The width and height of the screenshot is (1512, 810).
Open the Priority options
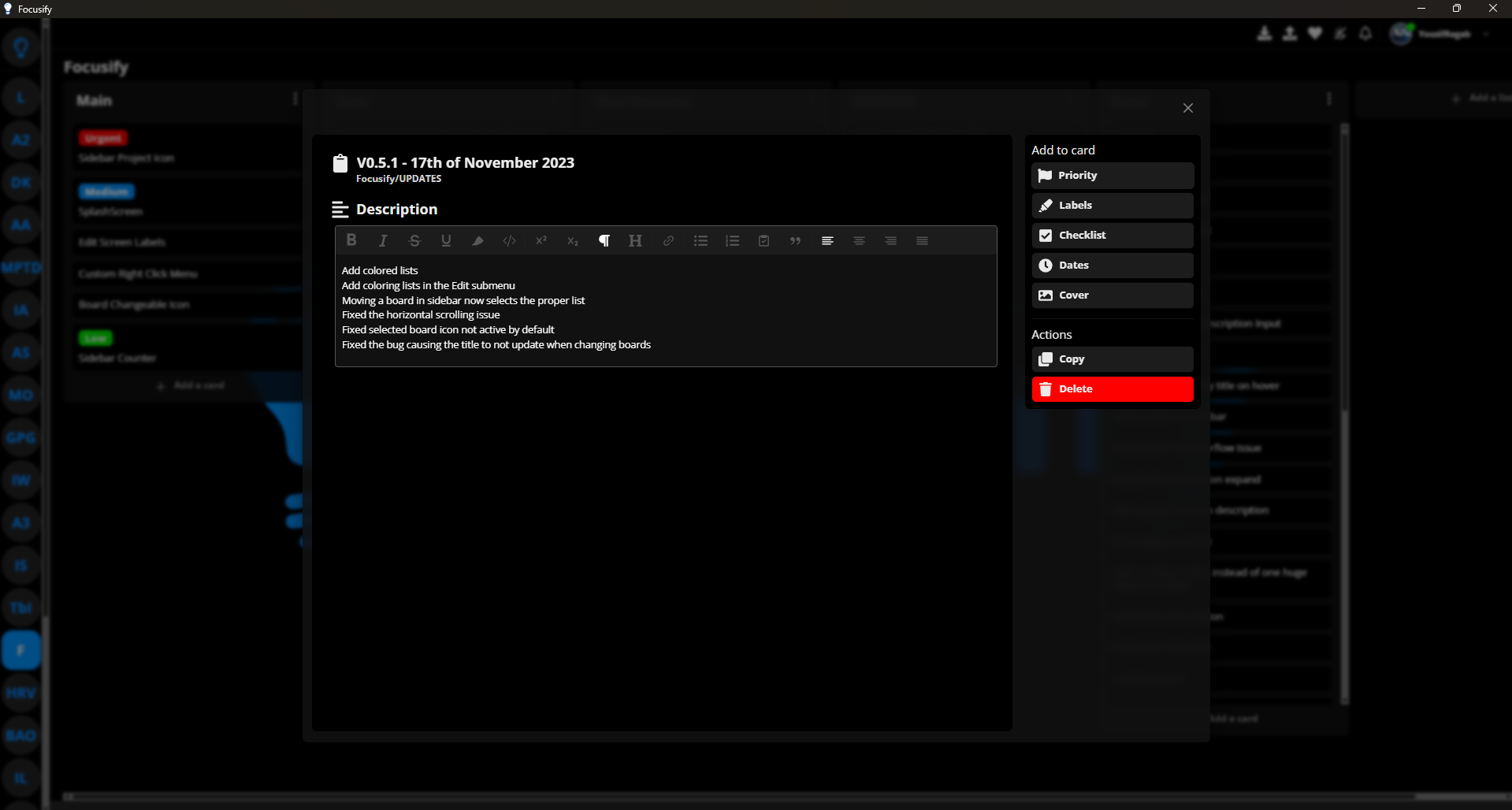[1112, 176]
